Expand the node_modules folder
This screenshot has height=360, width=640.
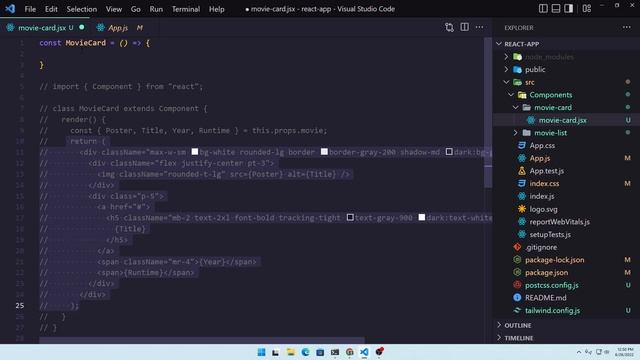tap(506, 57)
